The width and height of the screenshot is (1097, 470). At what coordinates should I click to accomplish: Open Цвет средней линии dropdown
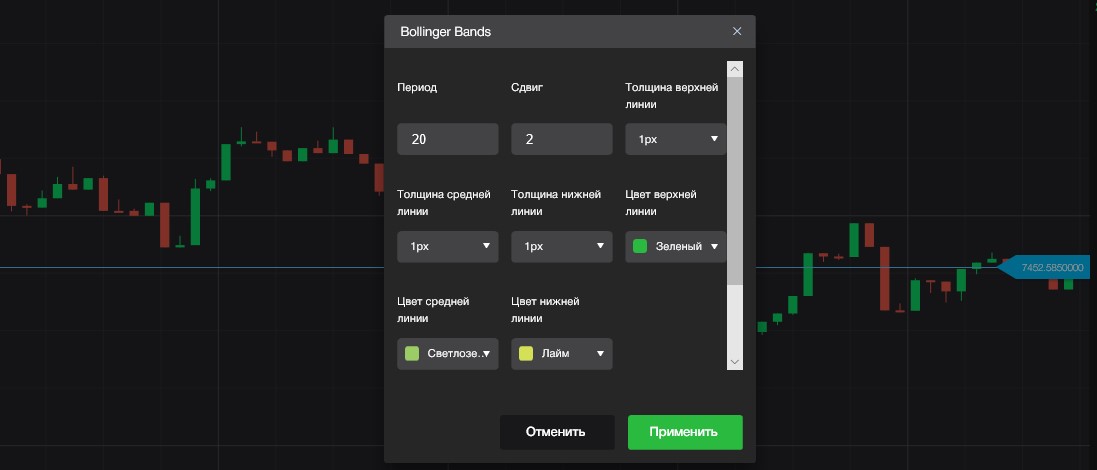coord(448,354)
